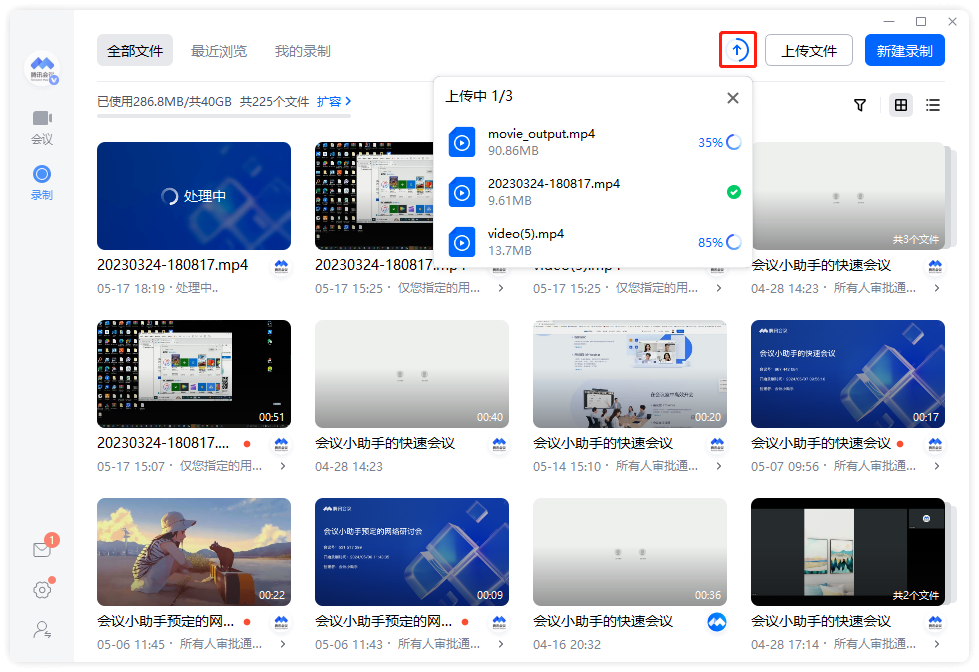Expand permissions chevron for 04-28 17:14 recording
The width and height of the screenshot is (979, 672).
pos(937,644)
